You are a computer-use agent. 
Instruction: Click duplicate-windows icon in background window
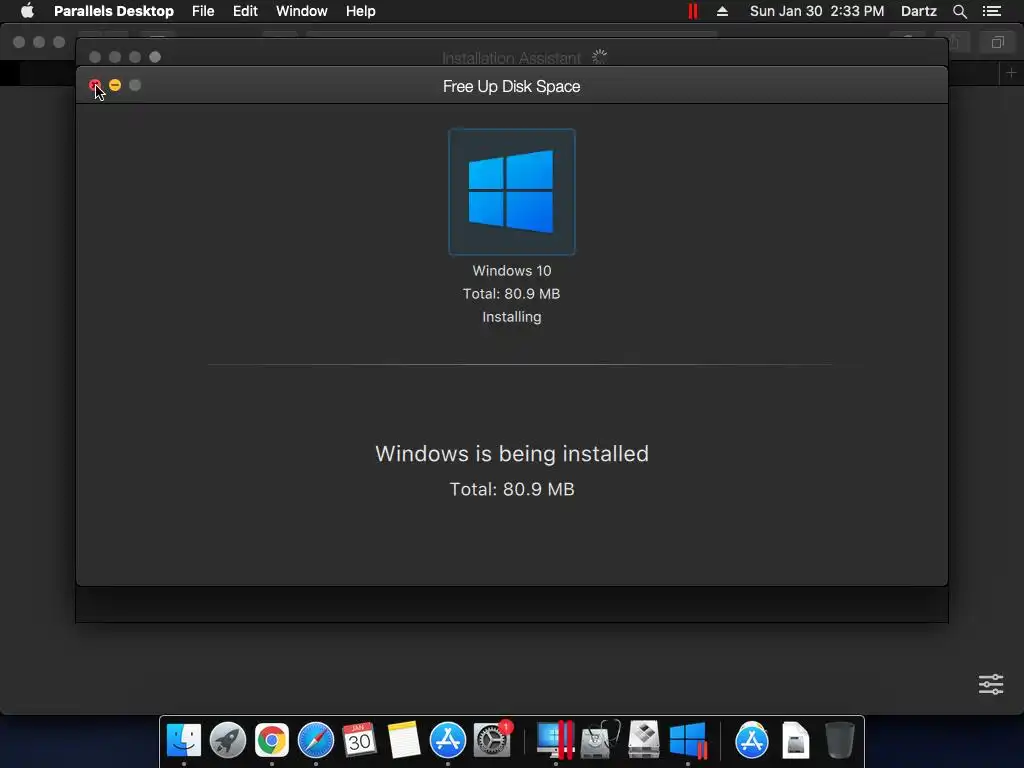(997, 42)
